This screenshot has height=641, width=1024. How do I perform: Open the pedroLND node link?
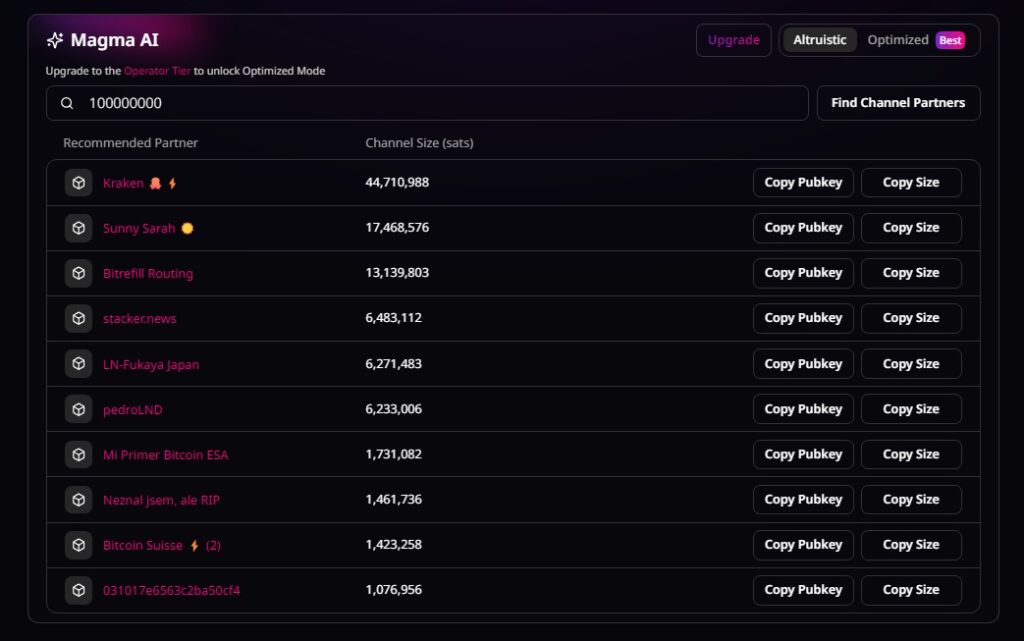click(133, 410)
